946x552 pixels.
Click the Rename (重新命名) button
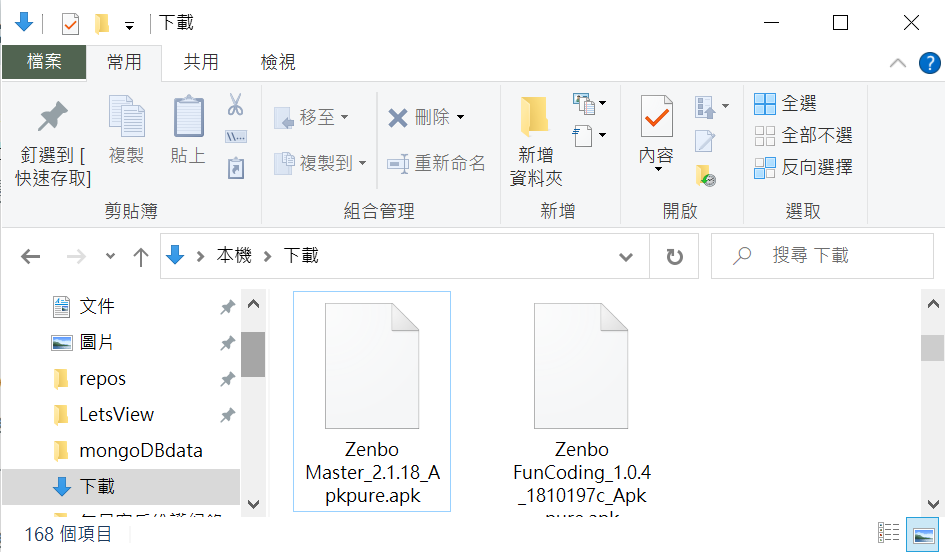436,163
